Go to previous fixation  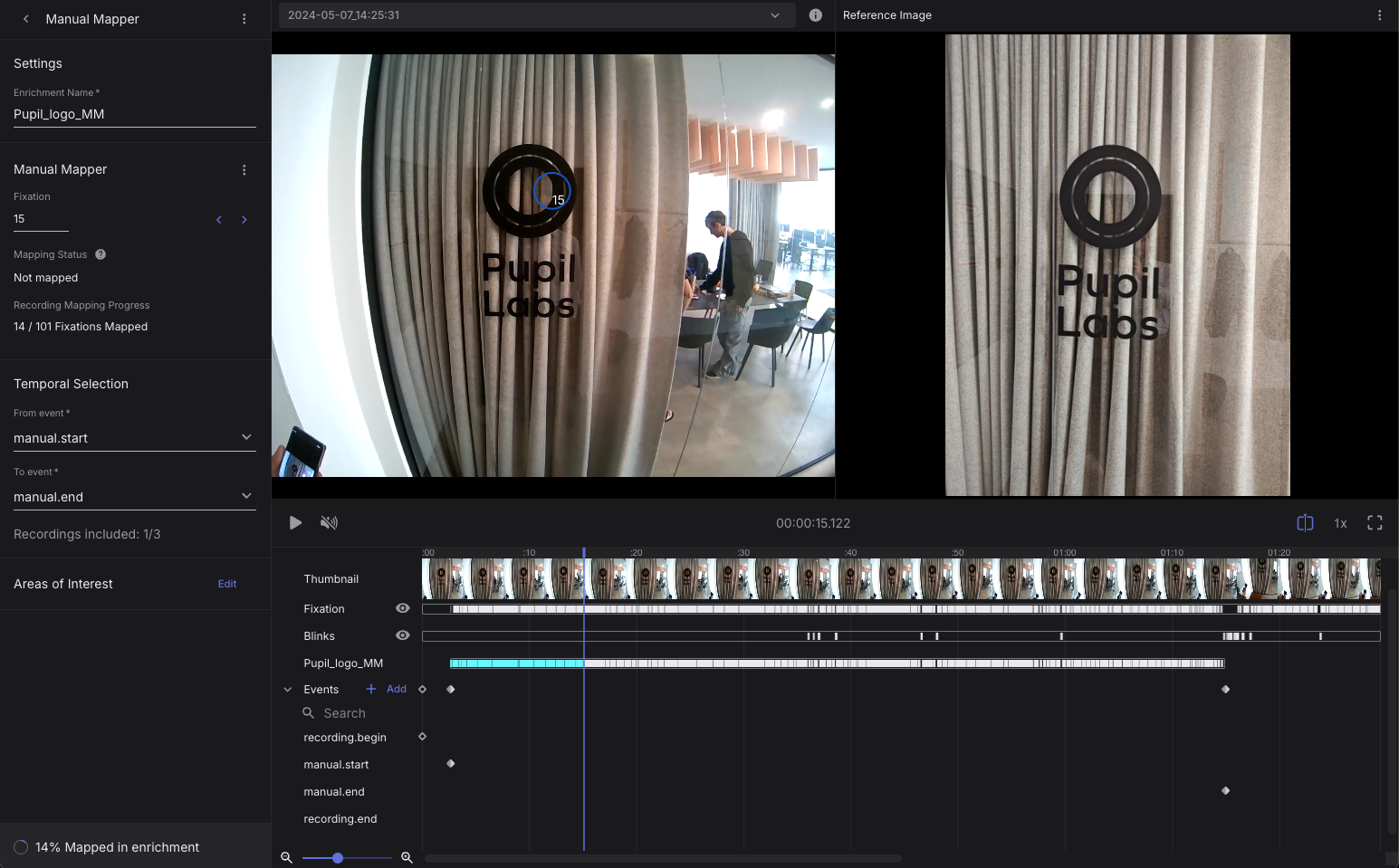(219, 220)
